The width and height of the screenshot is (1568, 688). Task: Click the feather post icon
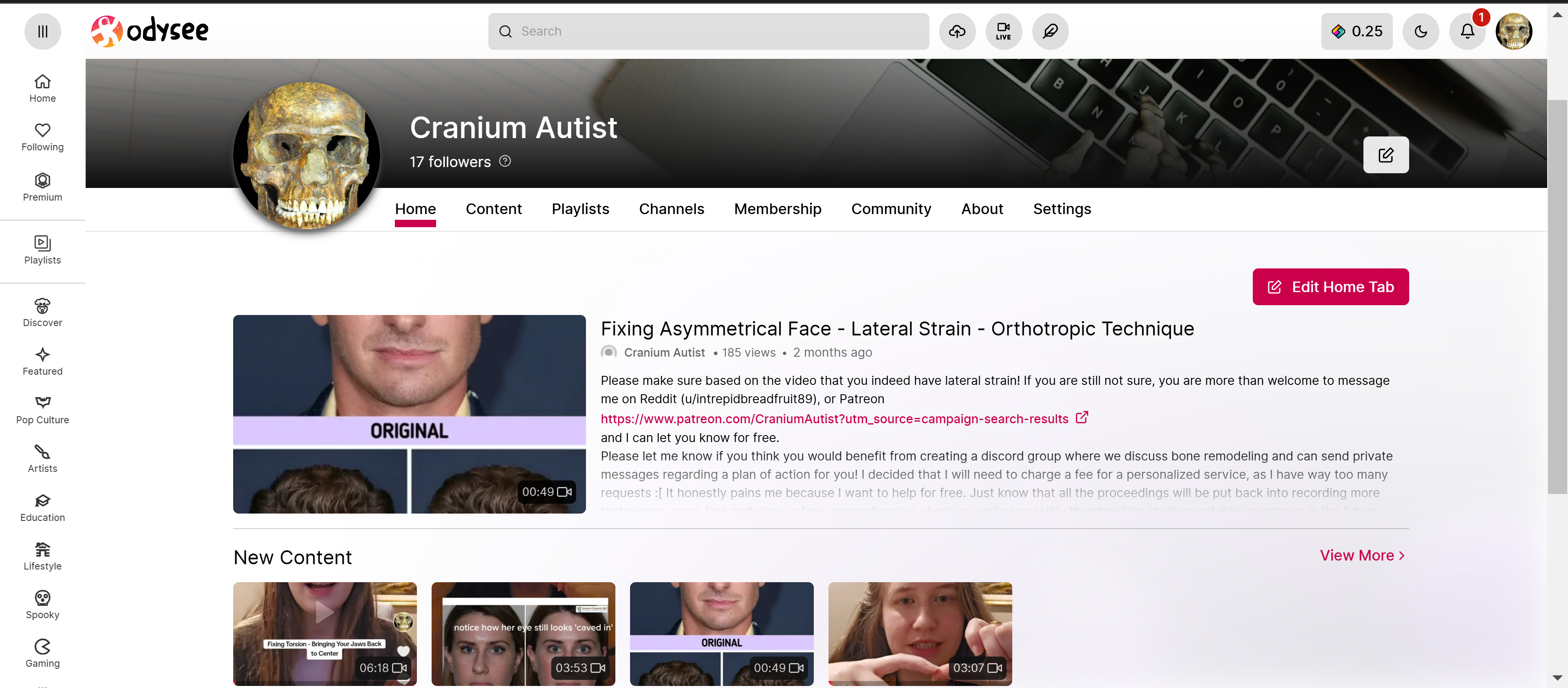pos(1050,31)
